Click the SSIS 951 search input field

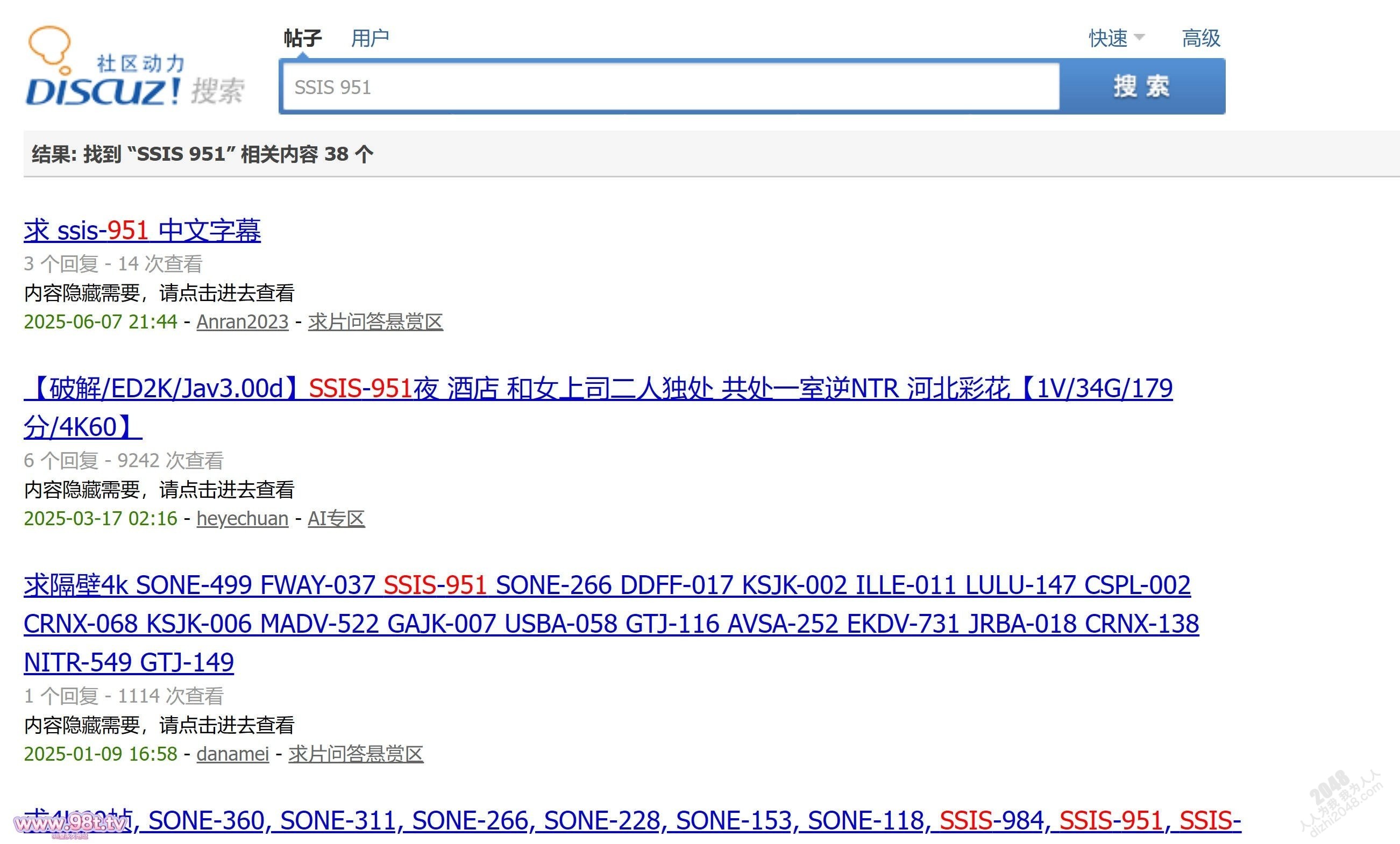[671, 88]
